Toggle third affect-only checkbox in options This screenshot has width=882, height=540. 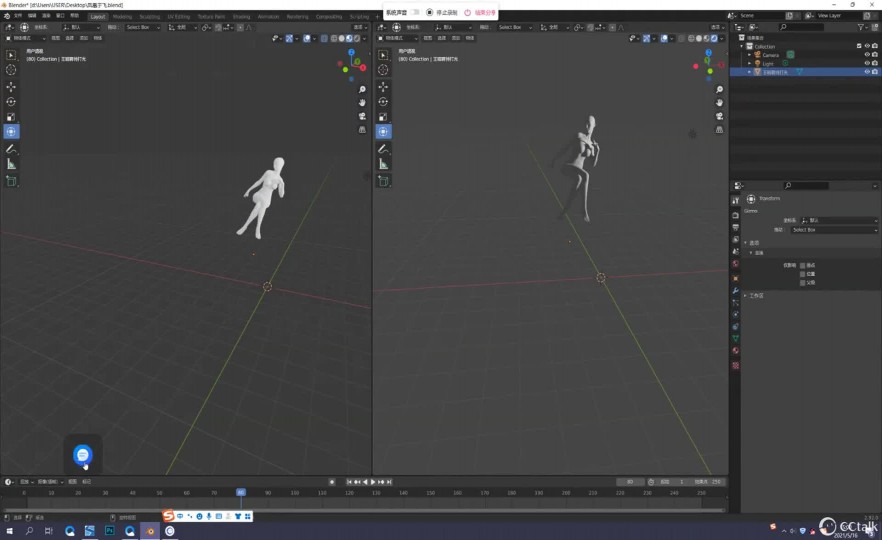coord(803,282)
